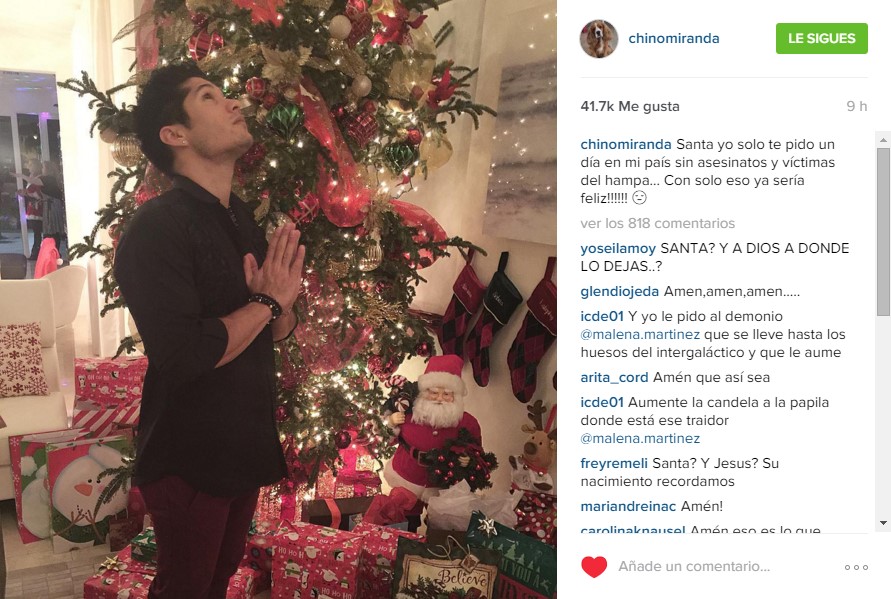The width and height of the screenshot is (891, 599).
Task: Open chinomiranda username in caption
Action: 626,144
